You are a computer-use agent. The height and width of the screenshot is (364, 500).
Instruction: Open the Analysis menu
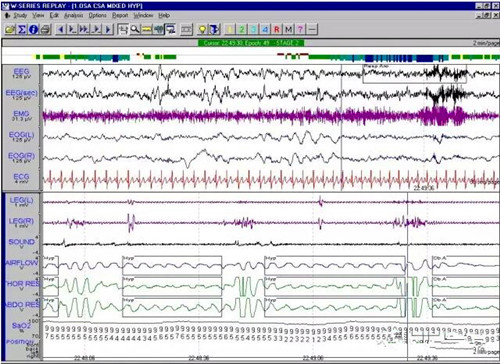click(73, 15)
